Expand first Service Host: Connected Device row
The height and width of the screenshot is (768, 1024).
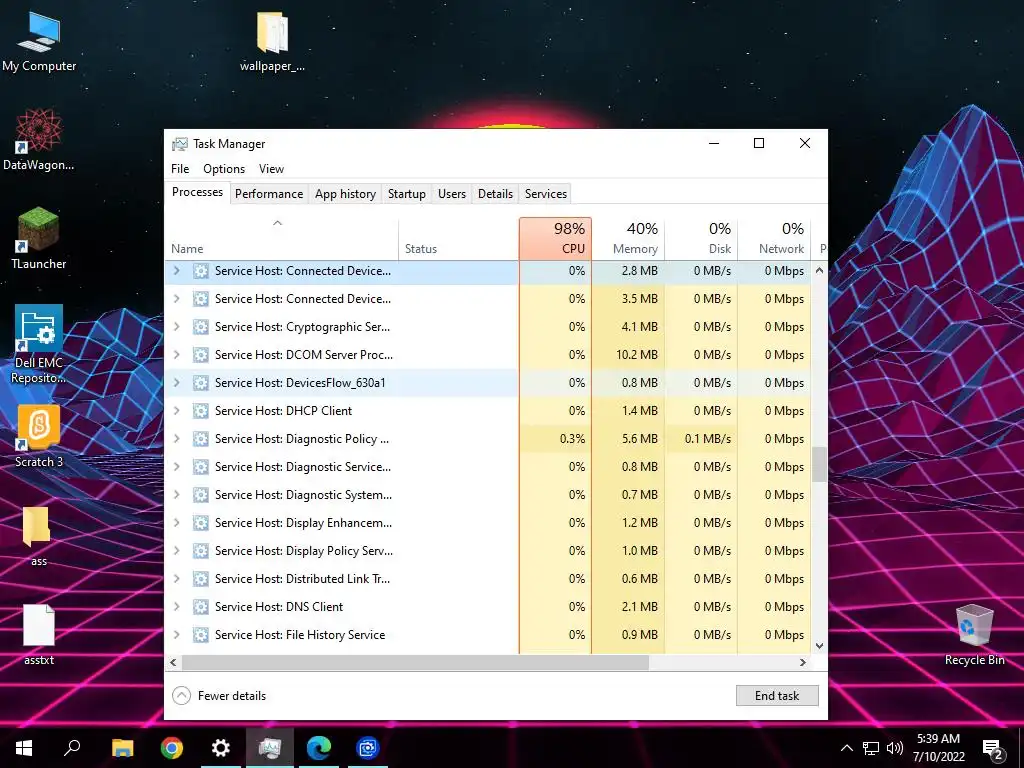point(176,270)
